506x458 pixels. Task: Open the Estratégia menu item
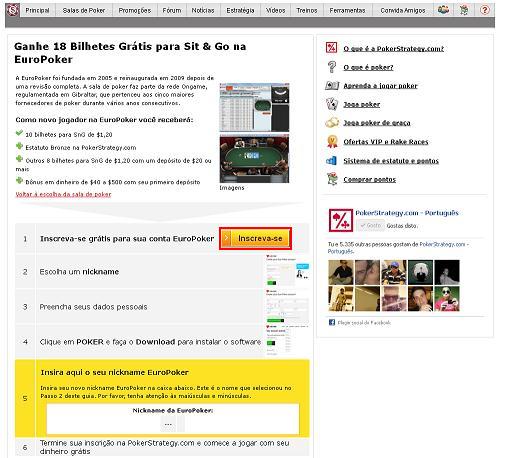click(x=240, y=10)
